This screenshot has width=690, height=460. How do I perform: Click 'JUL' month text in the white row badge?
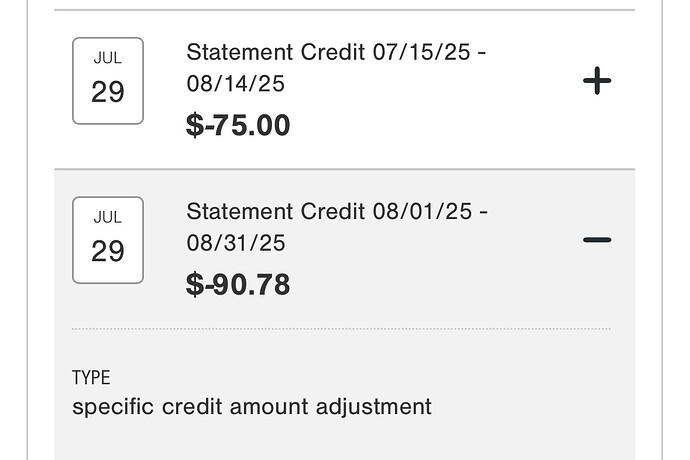pos(108,58)
